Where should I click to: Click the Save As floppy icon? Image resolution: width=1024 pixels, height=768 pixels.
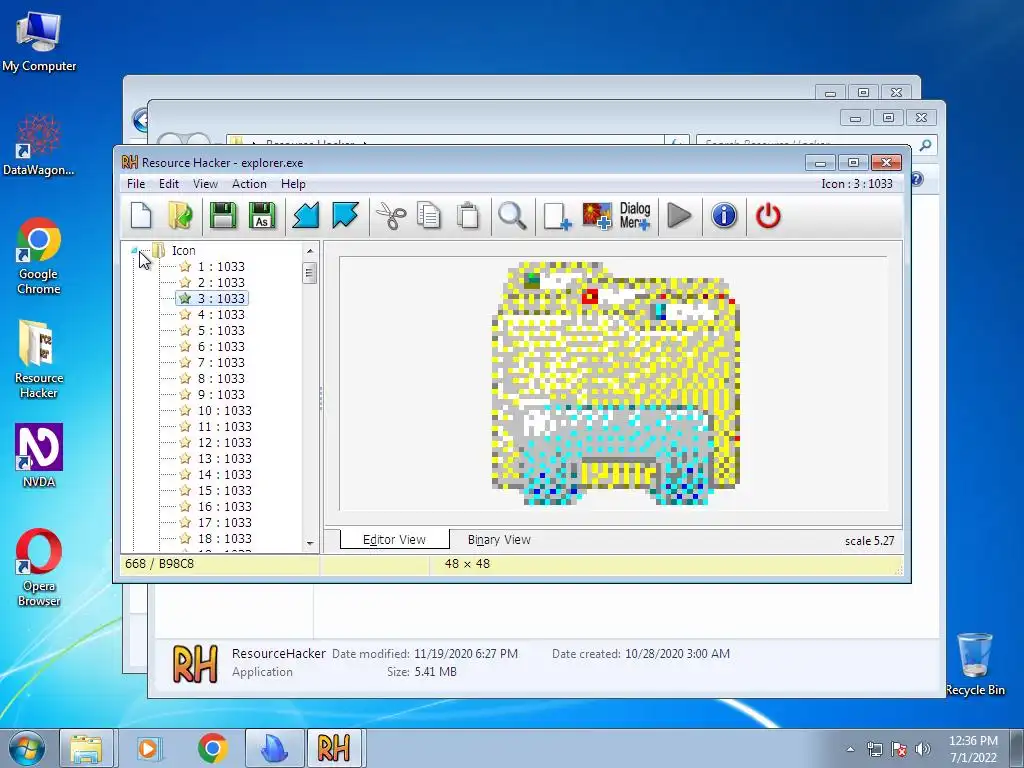(x=262, y=216)
